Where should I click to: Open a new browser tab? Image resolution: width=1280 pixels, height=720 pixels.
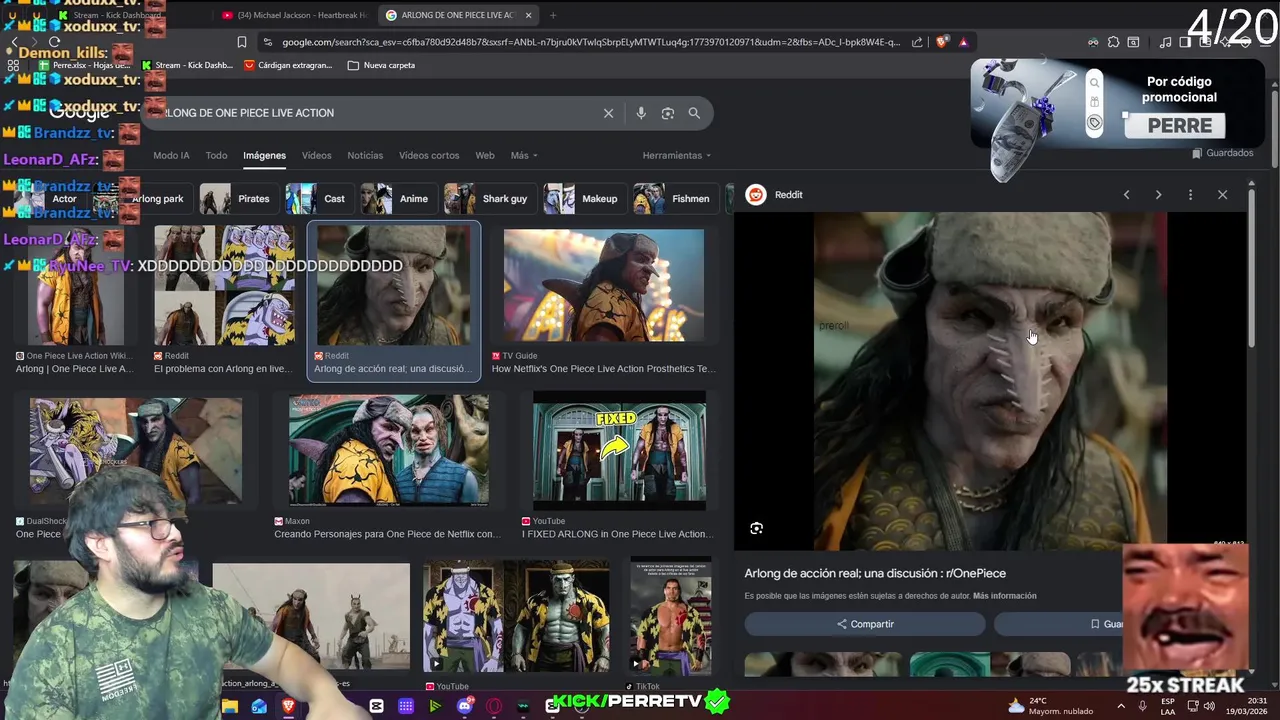553,15
